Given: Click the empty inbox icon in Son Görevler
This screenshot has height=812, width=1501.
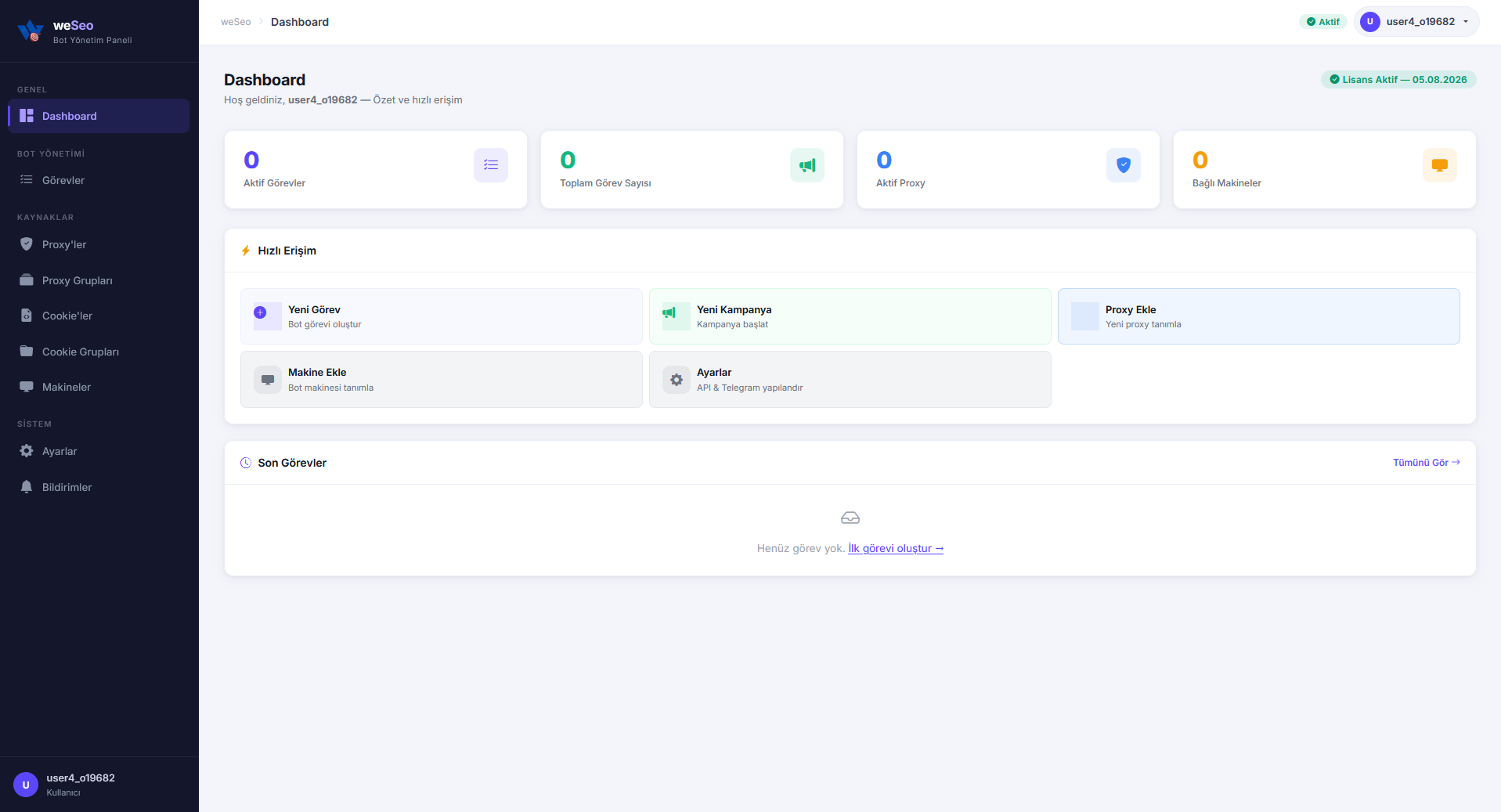Looking at the screenshot, I should tap(850, 518).
